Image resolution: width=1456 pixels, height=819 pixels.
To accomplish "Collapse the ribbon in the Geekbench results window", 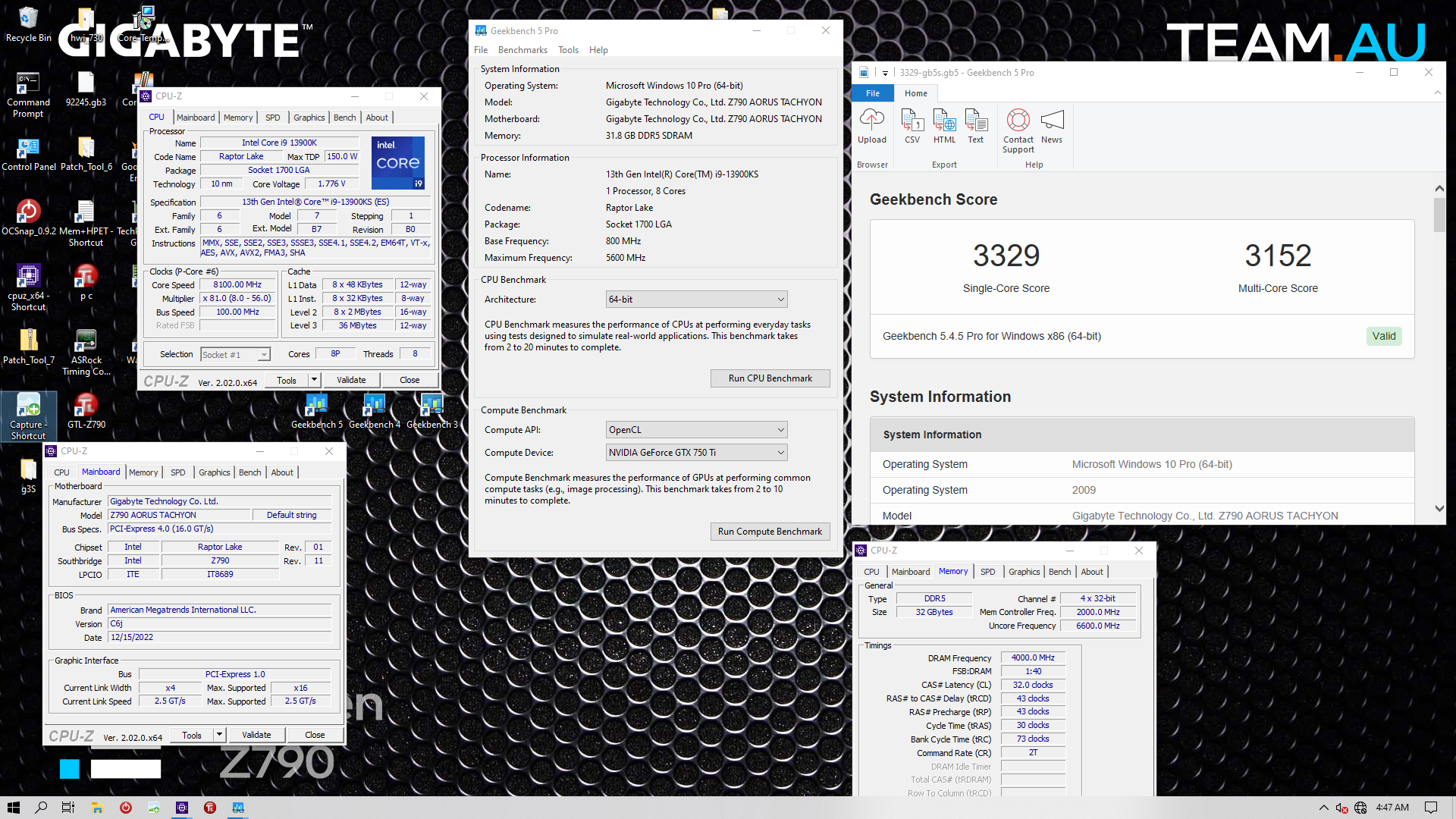I will 1437,93.
